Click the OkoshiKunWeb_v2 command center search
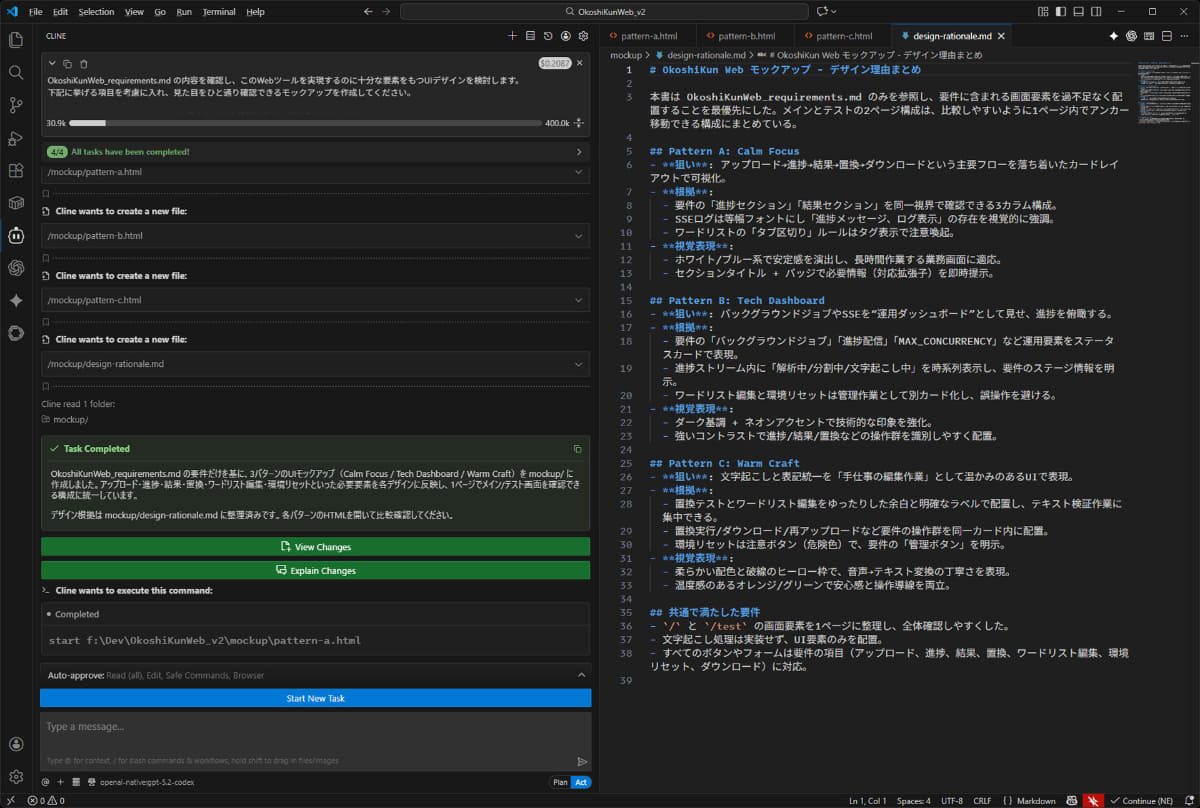1200x808 pixels. (x=604, y=12)
